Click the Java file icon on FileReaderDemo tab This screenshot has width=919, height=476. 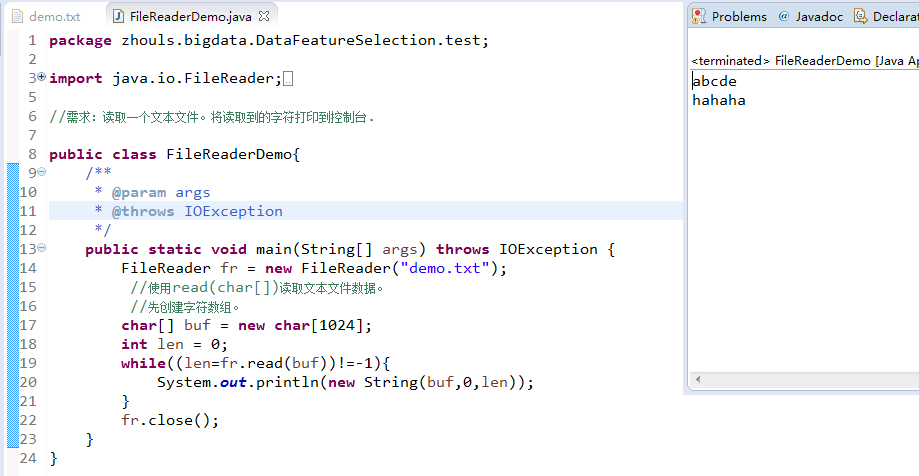click(x=118, y=16)
